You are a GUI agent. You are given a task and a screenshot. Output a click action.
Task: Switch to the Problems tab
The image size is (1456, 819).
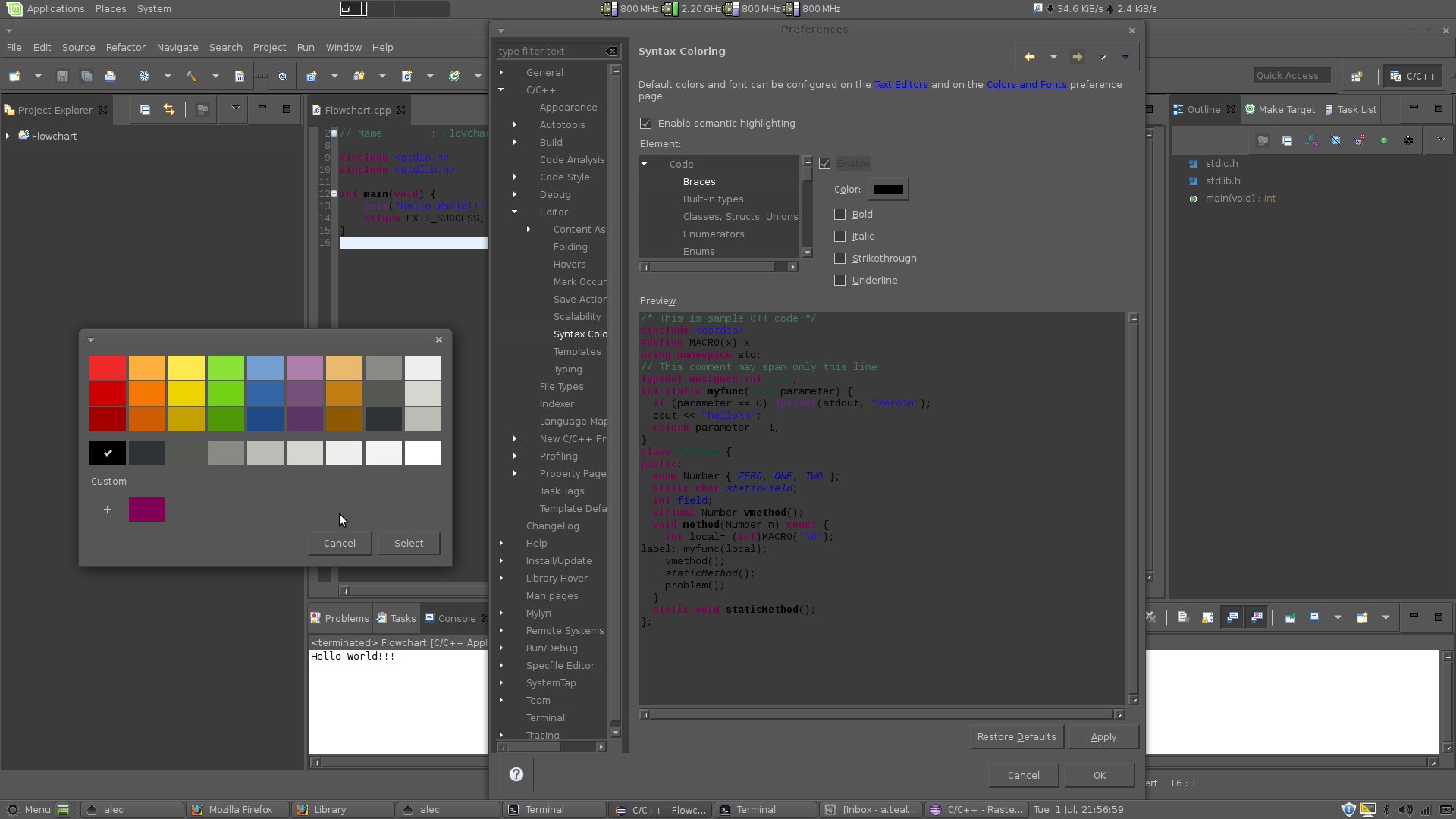click(x=340, y=618)
